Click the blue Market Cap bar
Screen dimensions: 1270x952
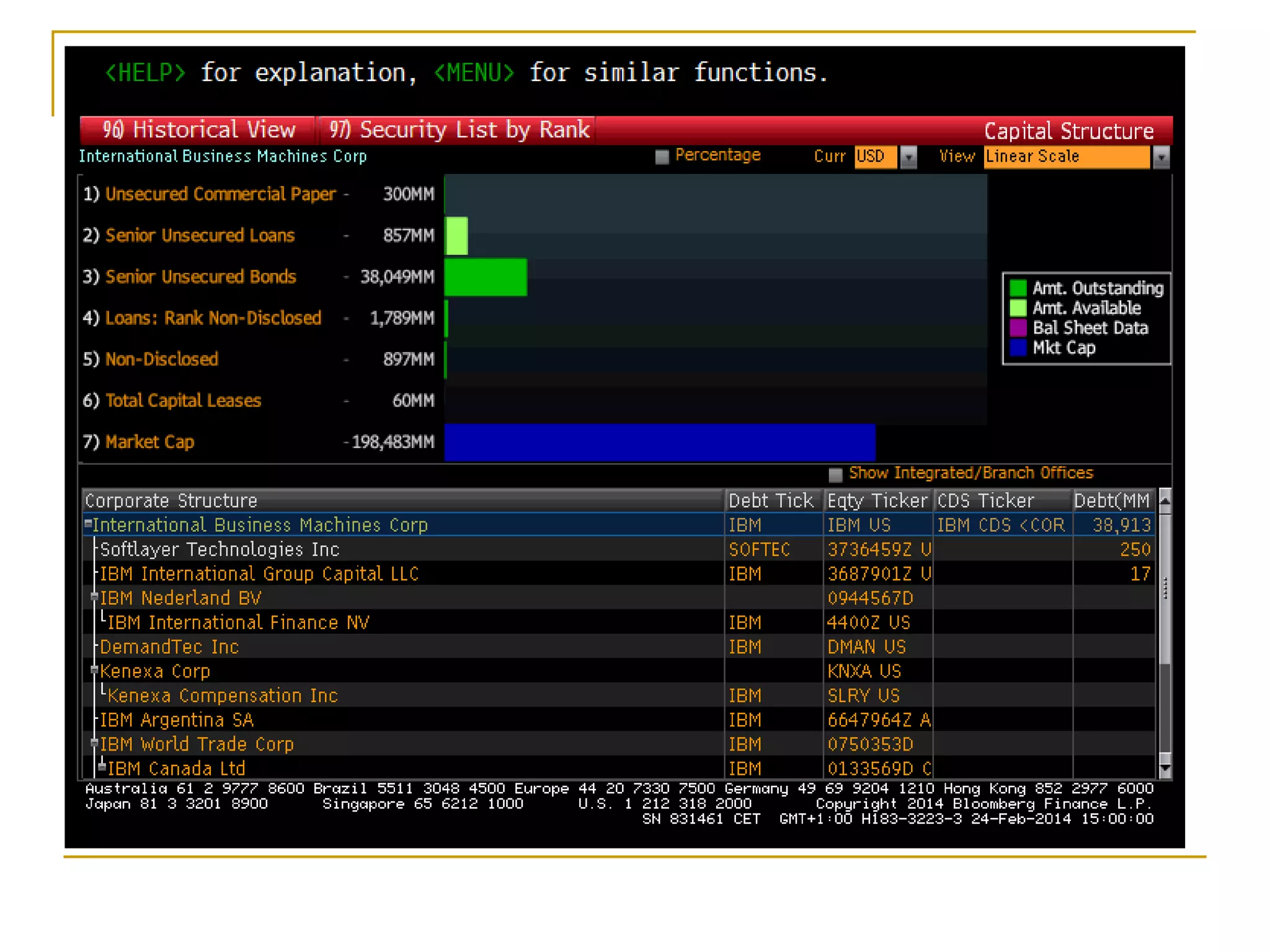[659, 442]
